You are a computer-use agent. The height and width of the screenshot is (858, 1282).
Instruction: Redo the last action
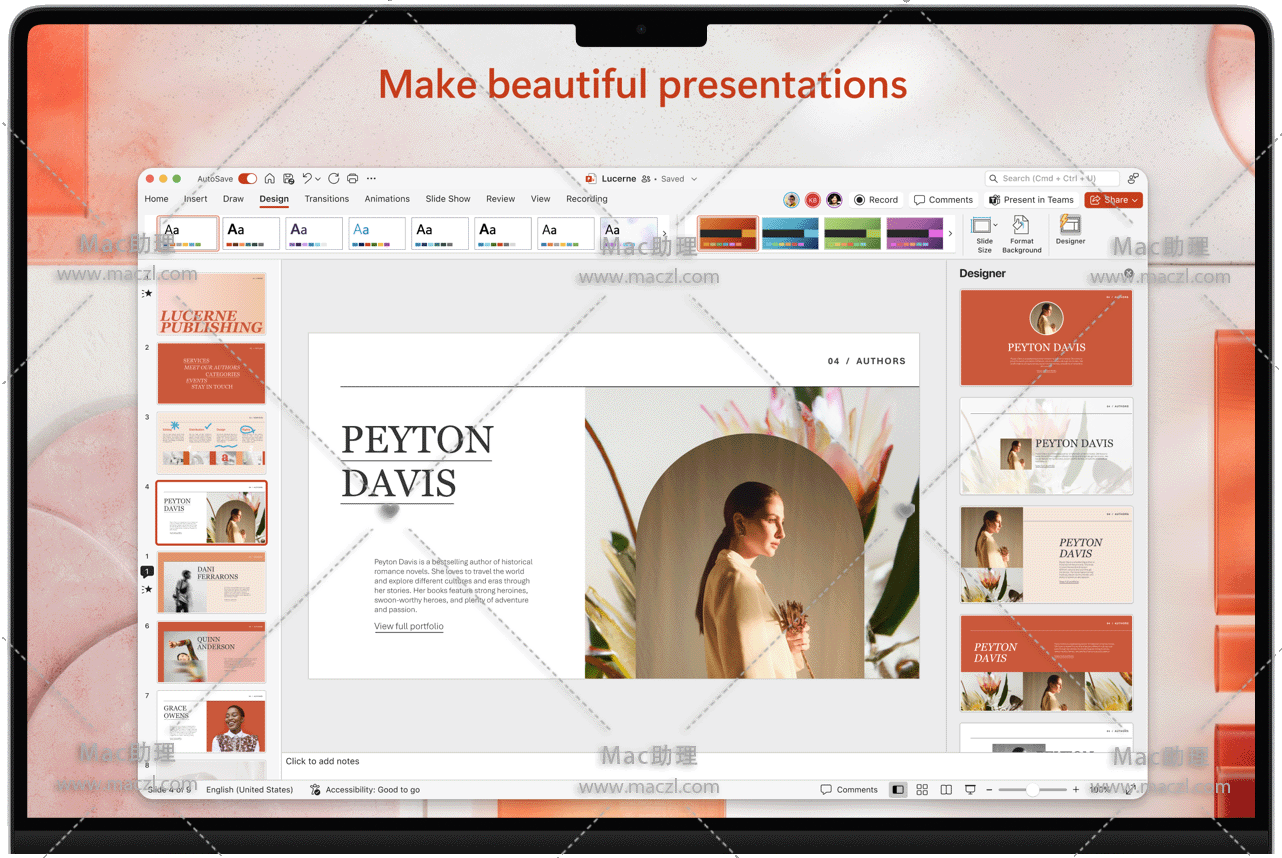pos(334,179)
